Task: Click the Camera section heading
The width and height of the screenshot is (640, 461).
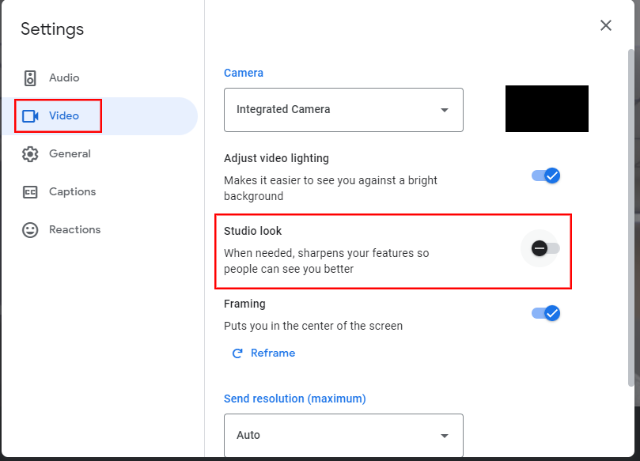Action: click(x=244, y=73)
